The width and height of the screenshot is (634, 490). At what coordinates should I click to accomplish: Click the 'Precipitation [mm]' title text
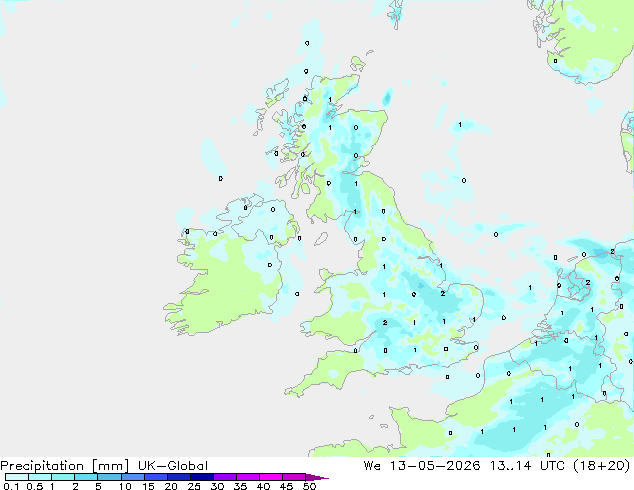(65, 466)
